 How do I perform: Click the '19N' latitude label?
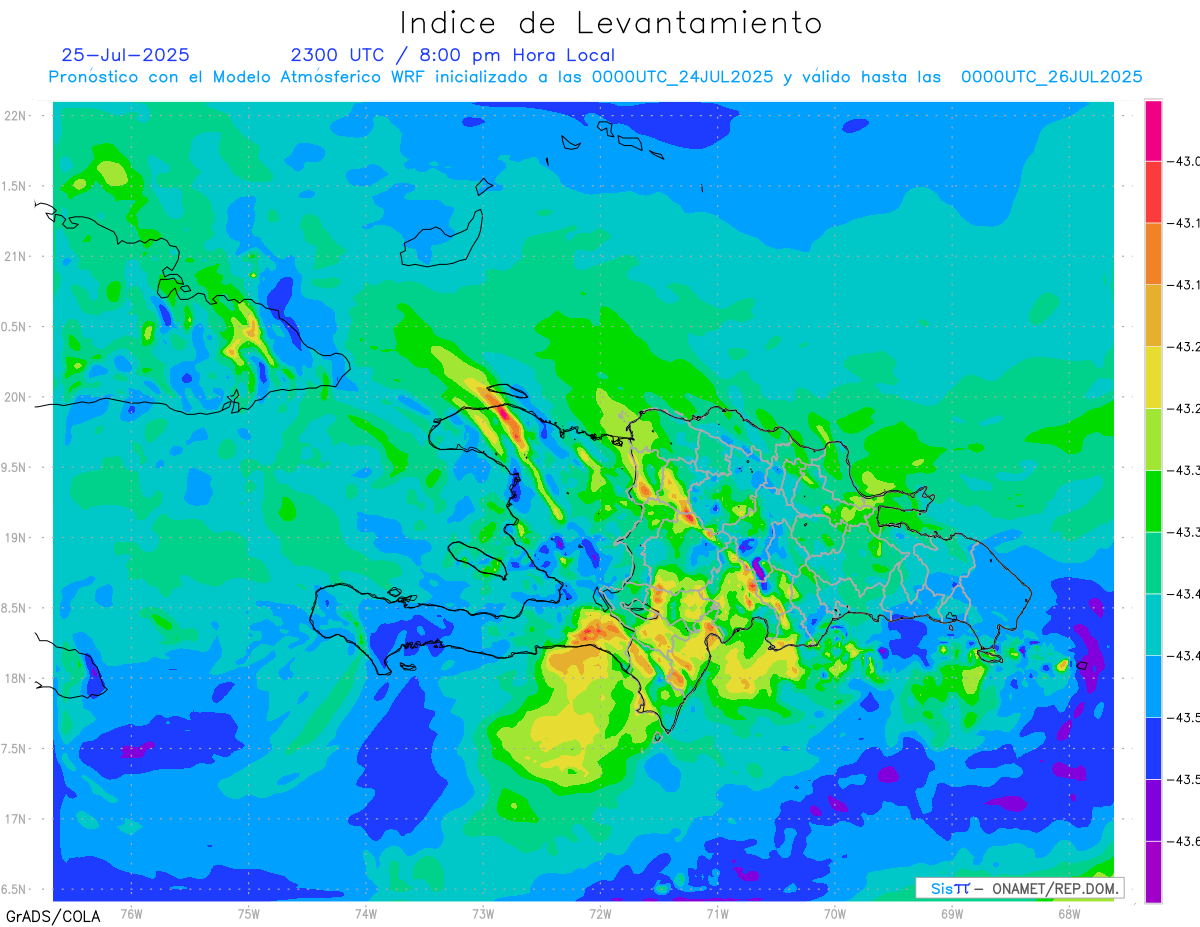tap(16, 538)
